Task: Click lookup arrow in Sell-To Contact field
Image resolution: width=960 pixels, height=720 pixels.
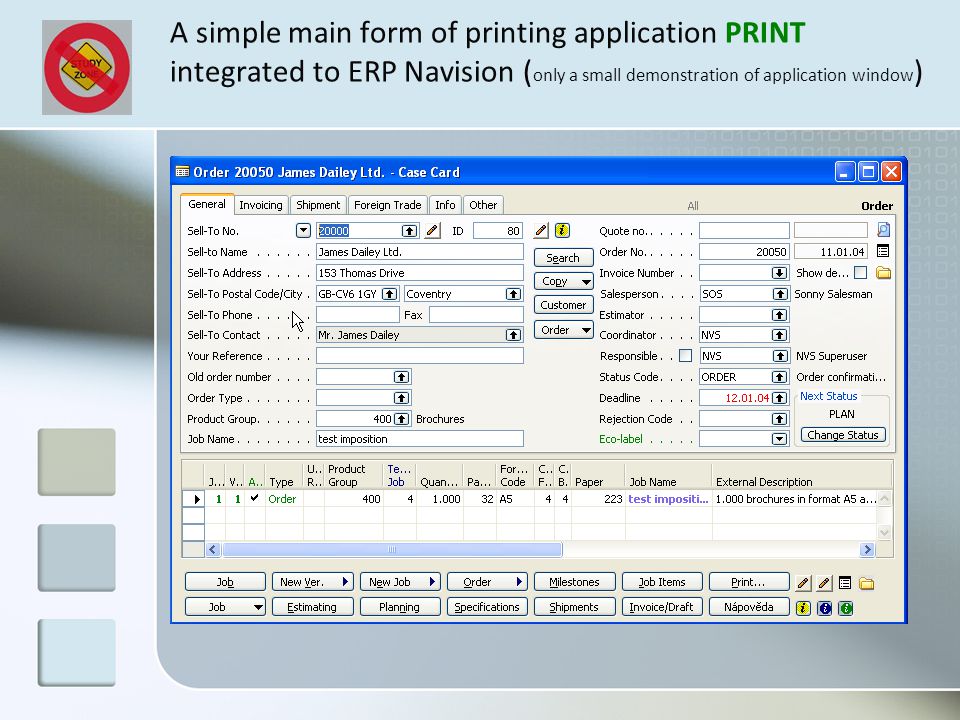Action: tap(513, 335)
